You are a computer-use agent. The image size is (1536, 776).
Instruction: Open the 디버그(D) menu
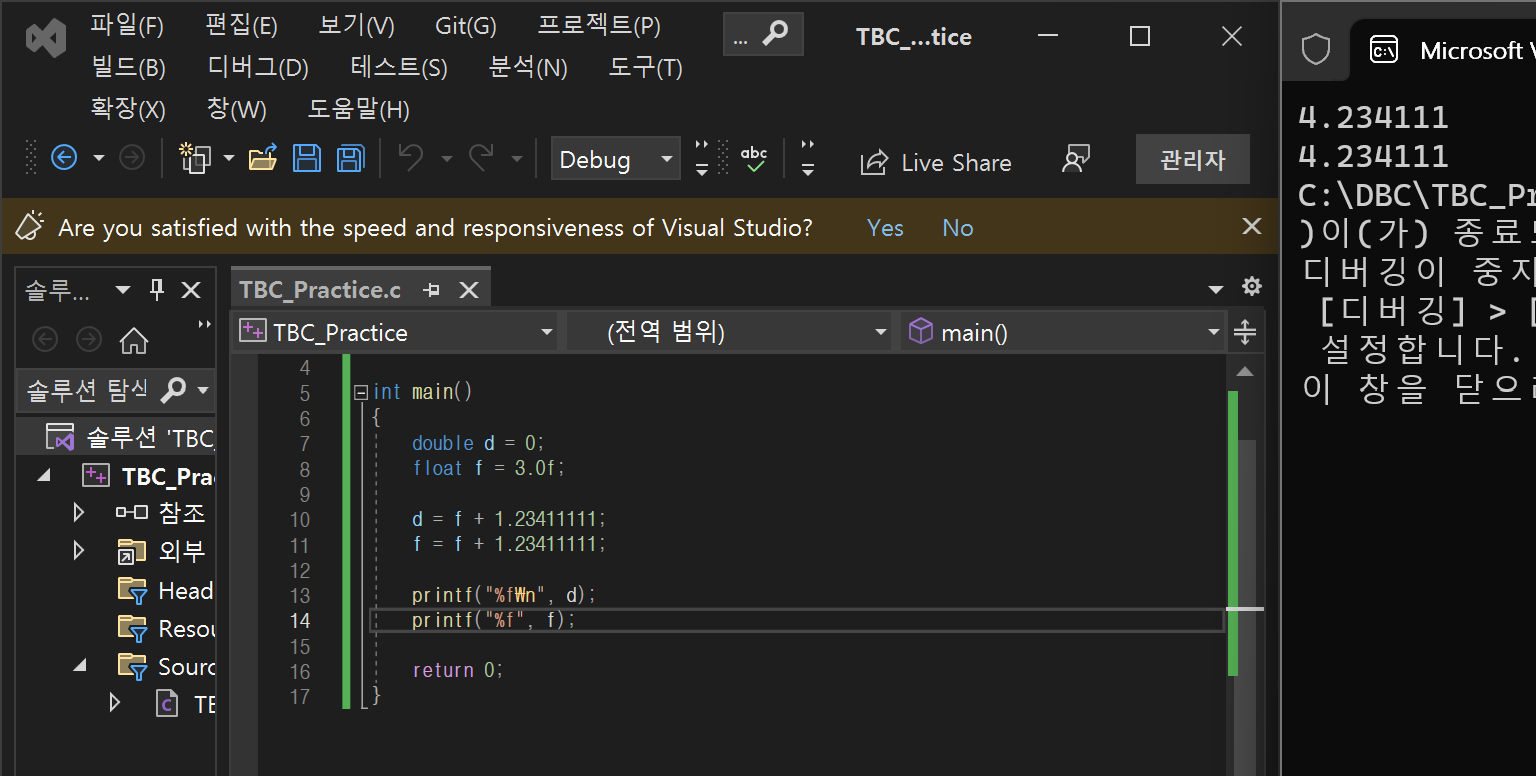(258, 67)
